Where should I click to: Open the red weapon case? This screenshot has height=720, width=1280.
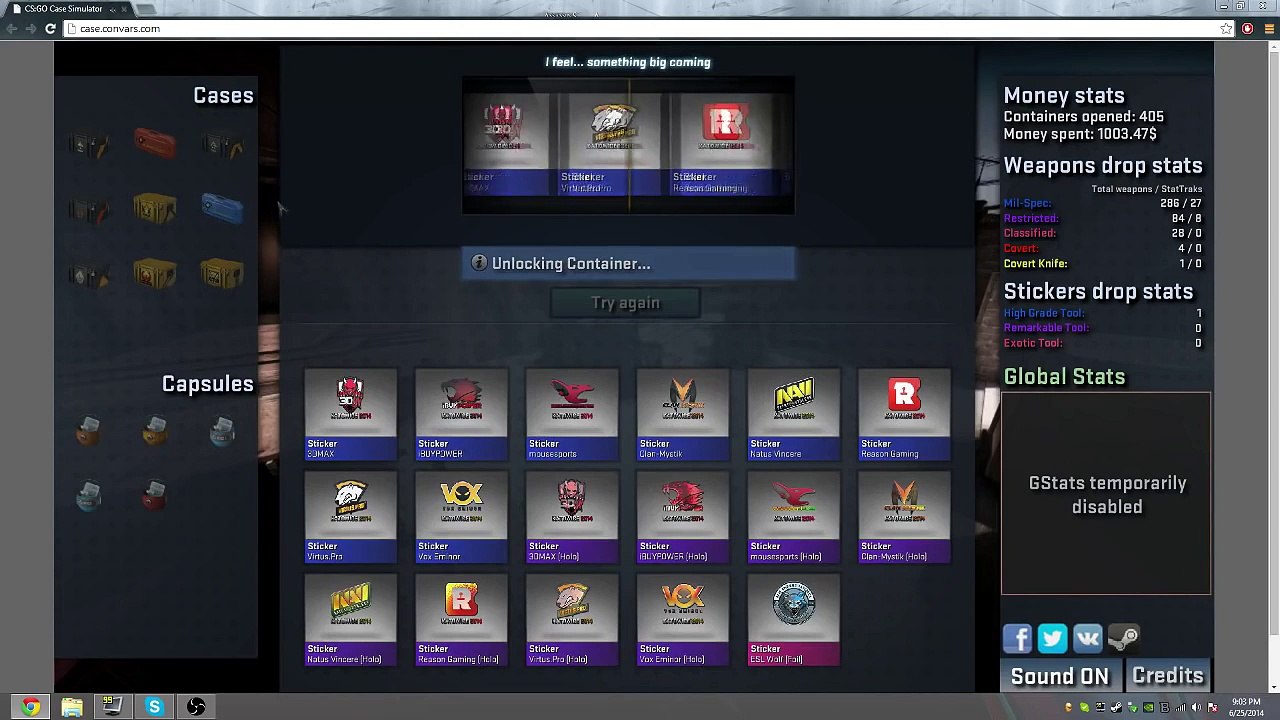pyautogui.click(x=155, y=143)
